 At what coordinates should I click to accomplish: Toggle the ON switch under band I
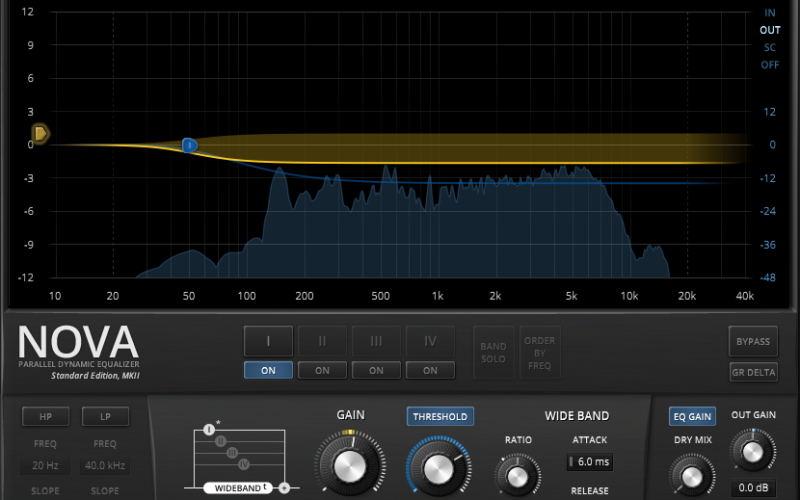[x=268, y=370]
